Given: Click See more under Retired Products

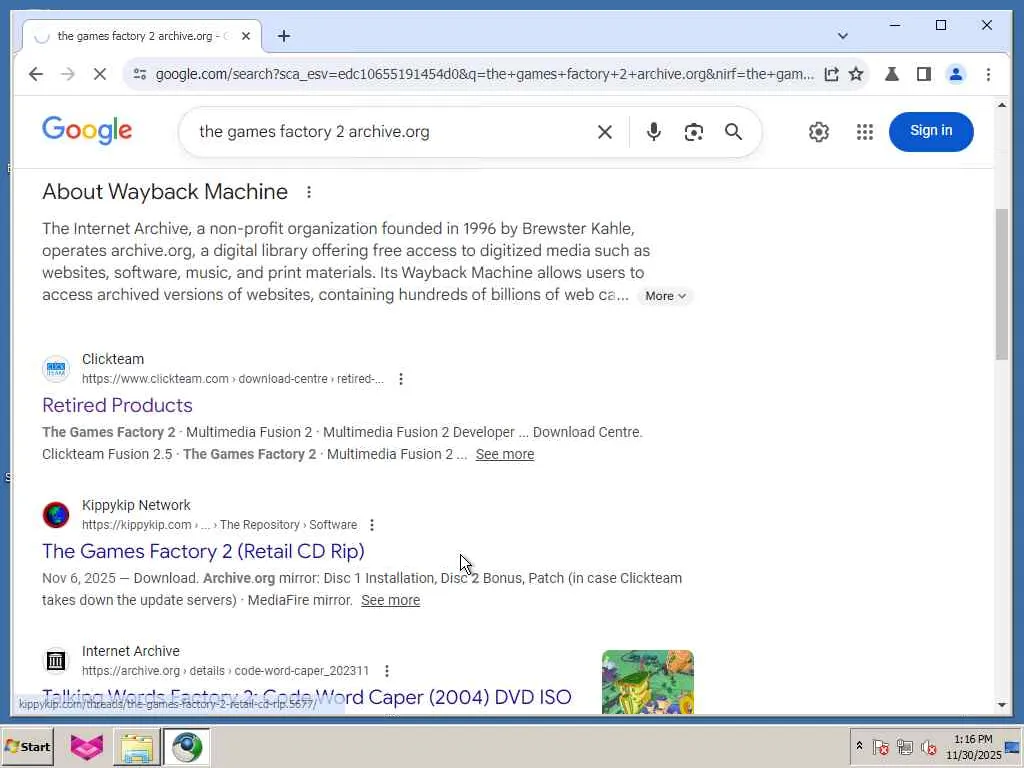Looking at the screenshot, I should 505,454.
